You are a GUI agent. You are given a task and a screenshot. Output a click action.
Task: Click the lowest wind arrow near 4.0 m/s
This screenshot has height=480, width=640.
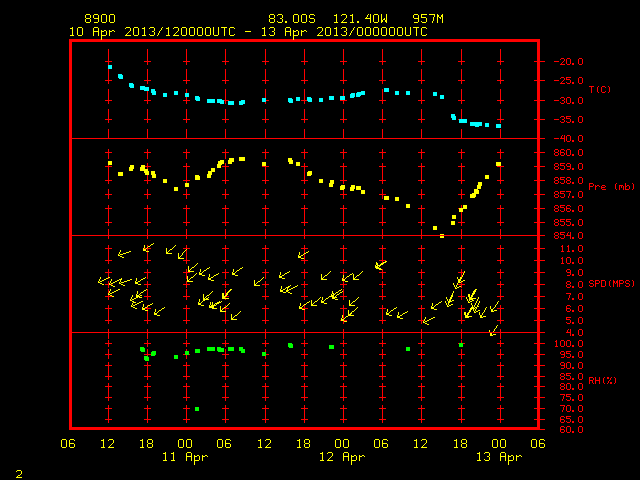click(493, 331)
